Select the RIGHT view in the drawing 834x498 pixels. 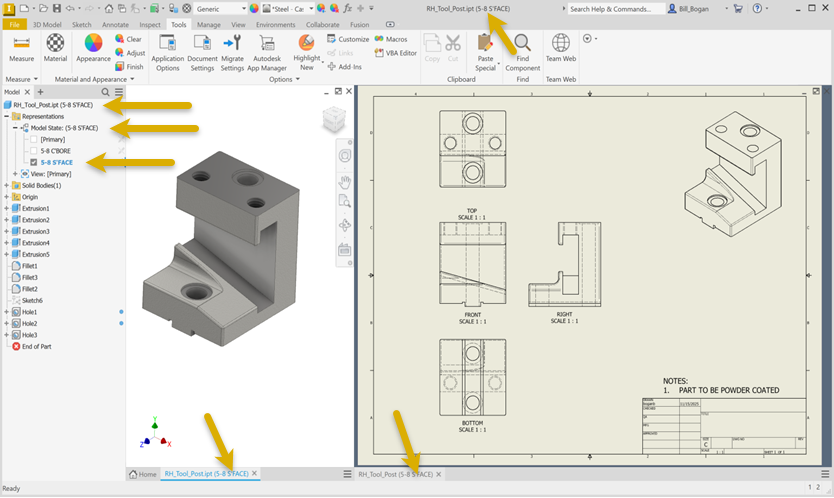click(564, 264)
